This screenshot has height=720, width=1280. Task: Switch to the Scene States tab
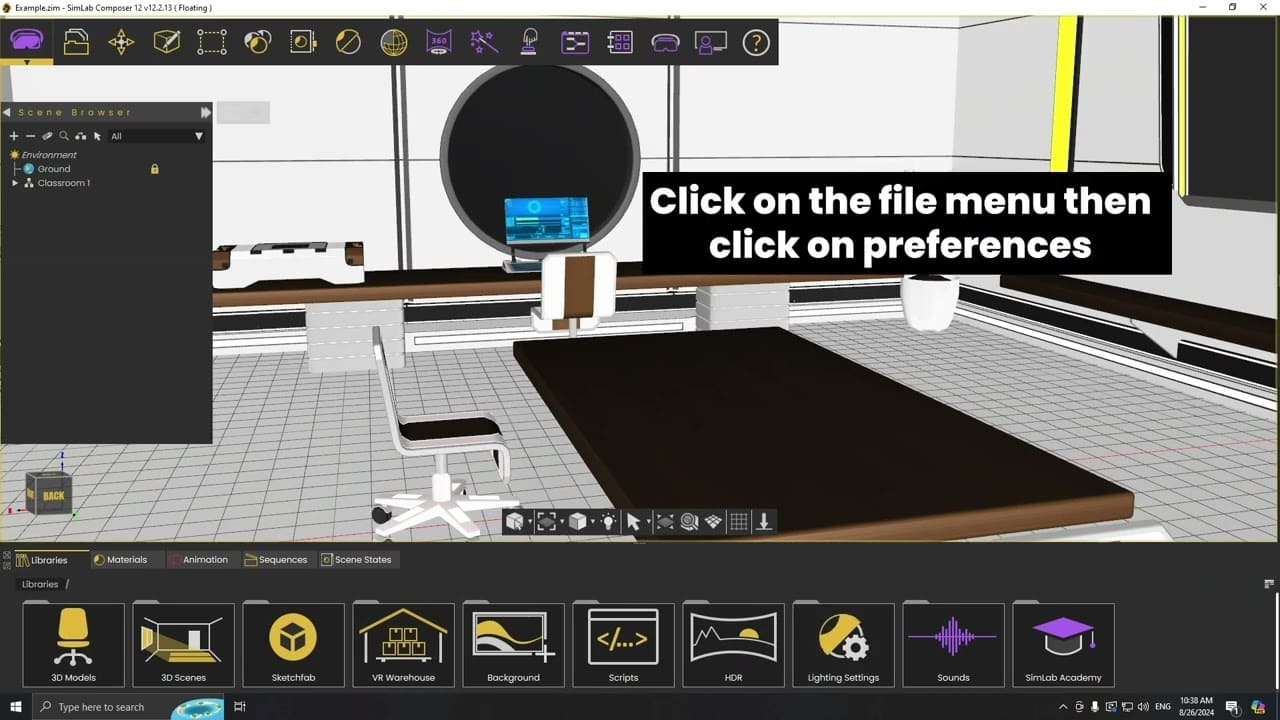coord(357,560)
